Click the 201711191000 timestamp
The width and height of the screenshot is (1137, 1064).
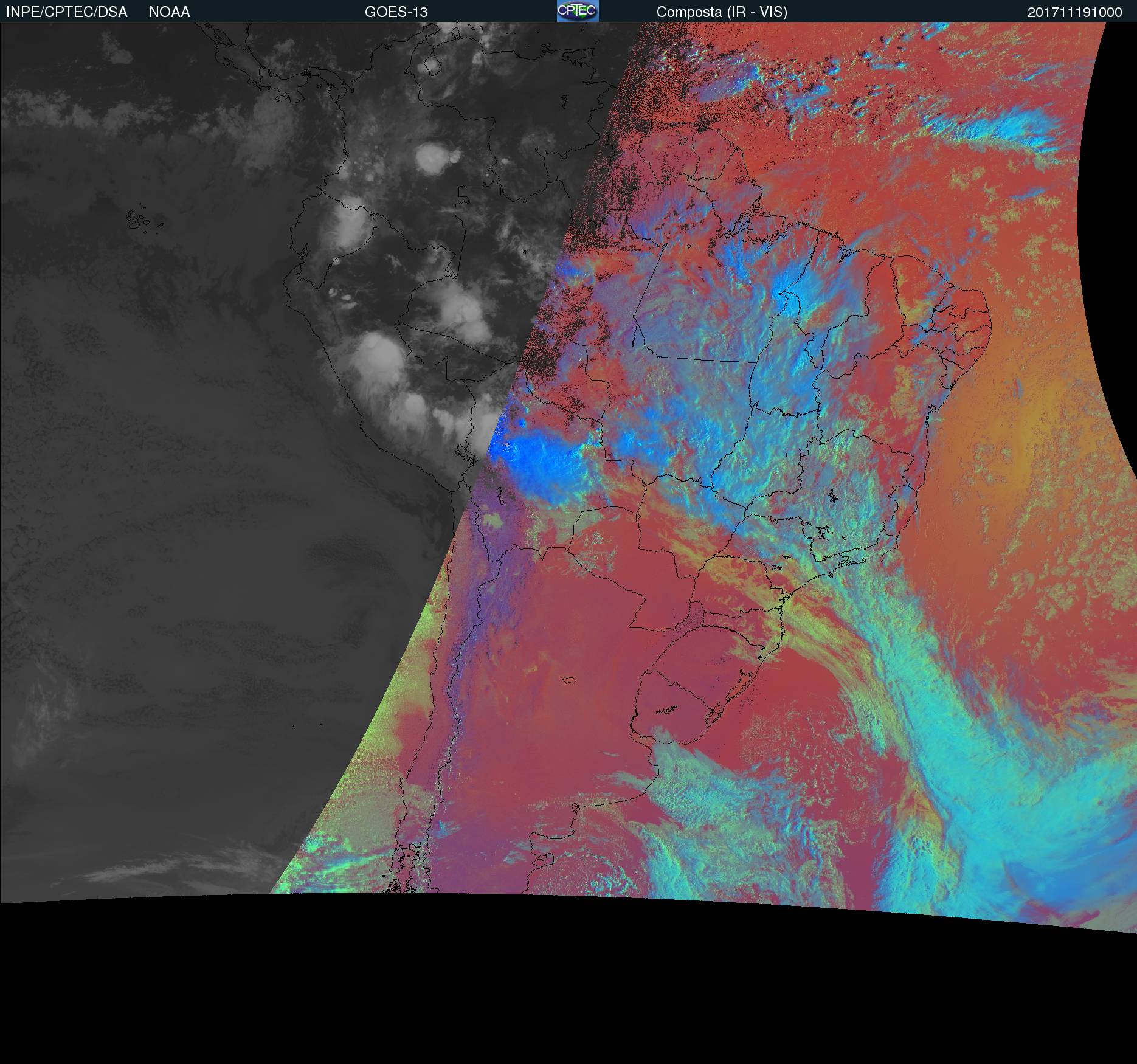point(1075,12)
